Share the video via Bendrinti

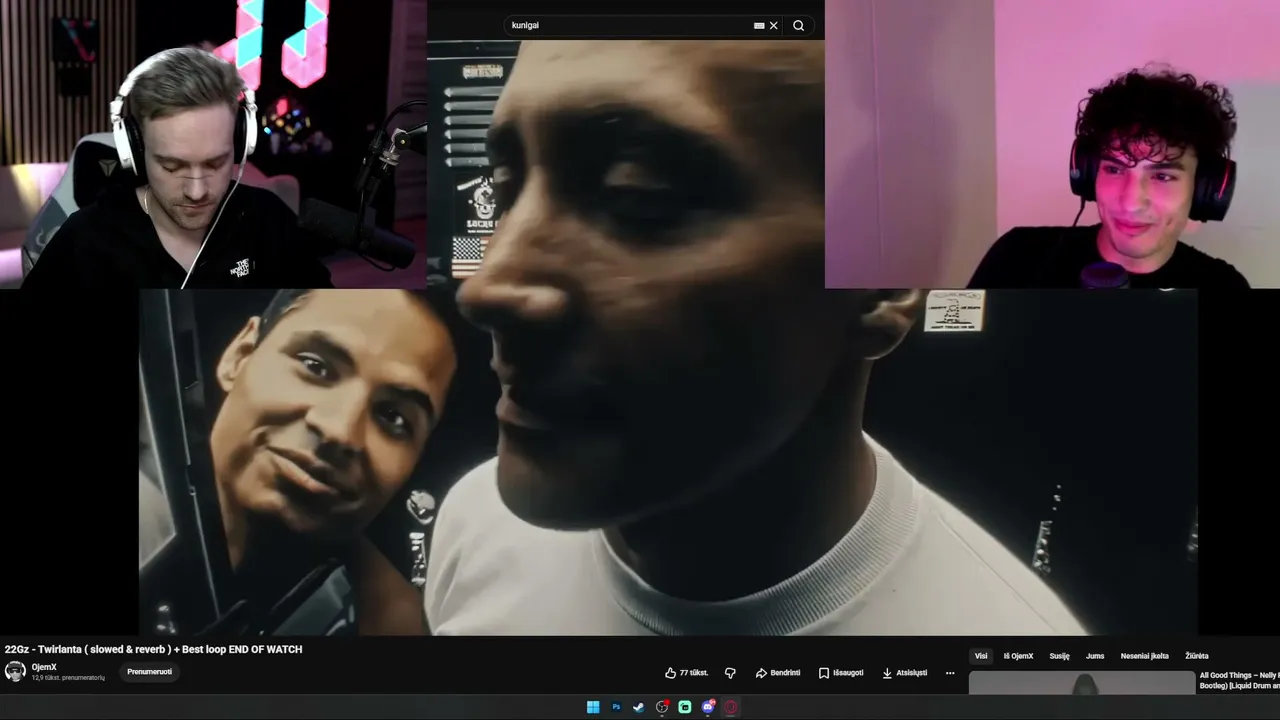pyautogui.click(x=777, y=673)
